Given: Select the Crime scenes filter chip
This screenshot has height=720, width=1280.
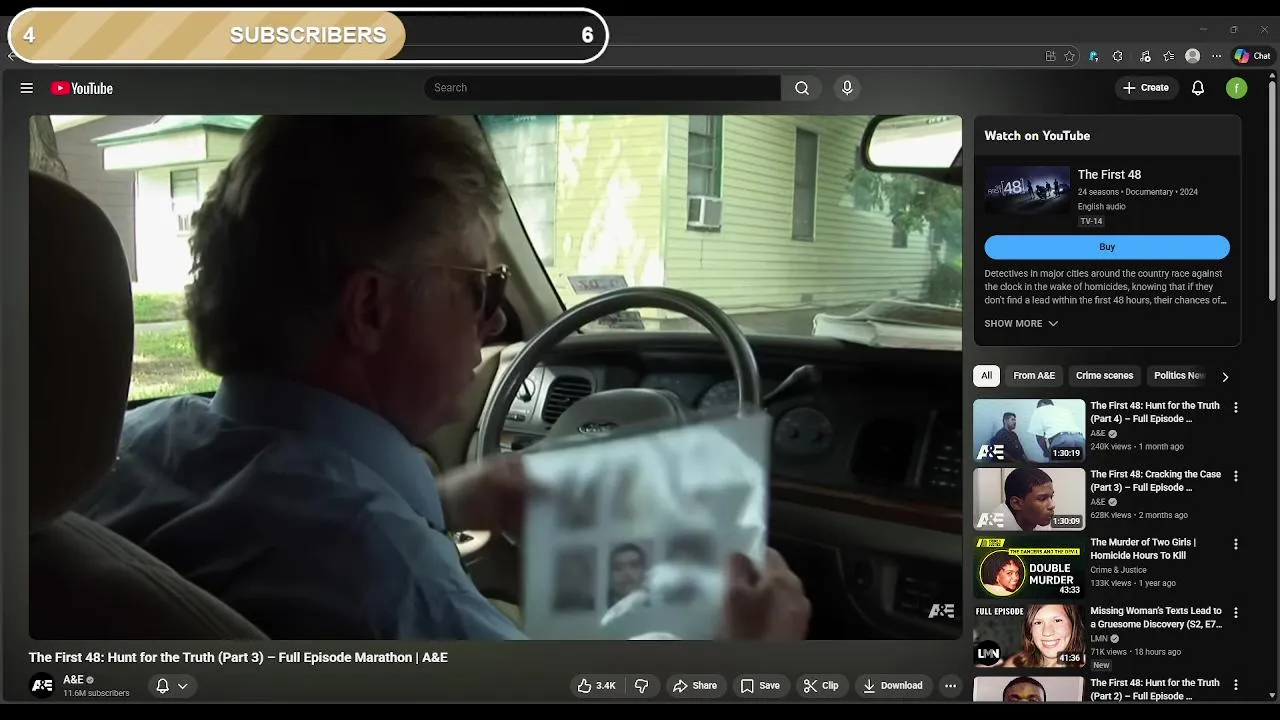Looking at the screenshot, I should click(x=1104, y=376).
